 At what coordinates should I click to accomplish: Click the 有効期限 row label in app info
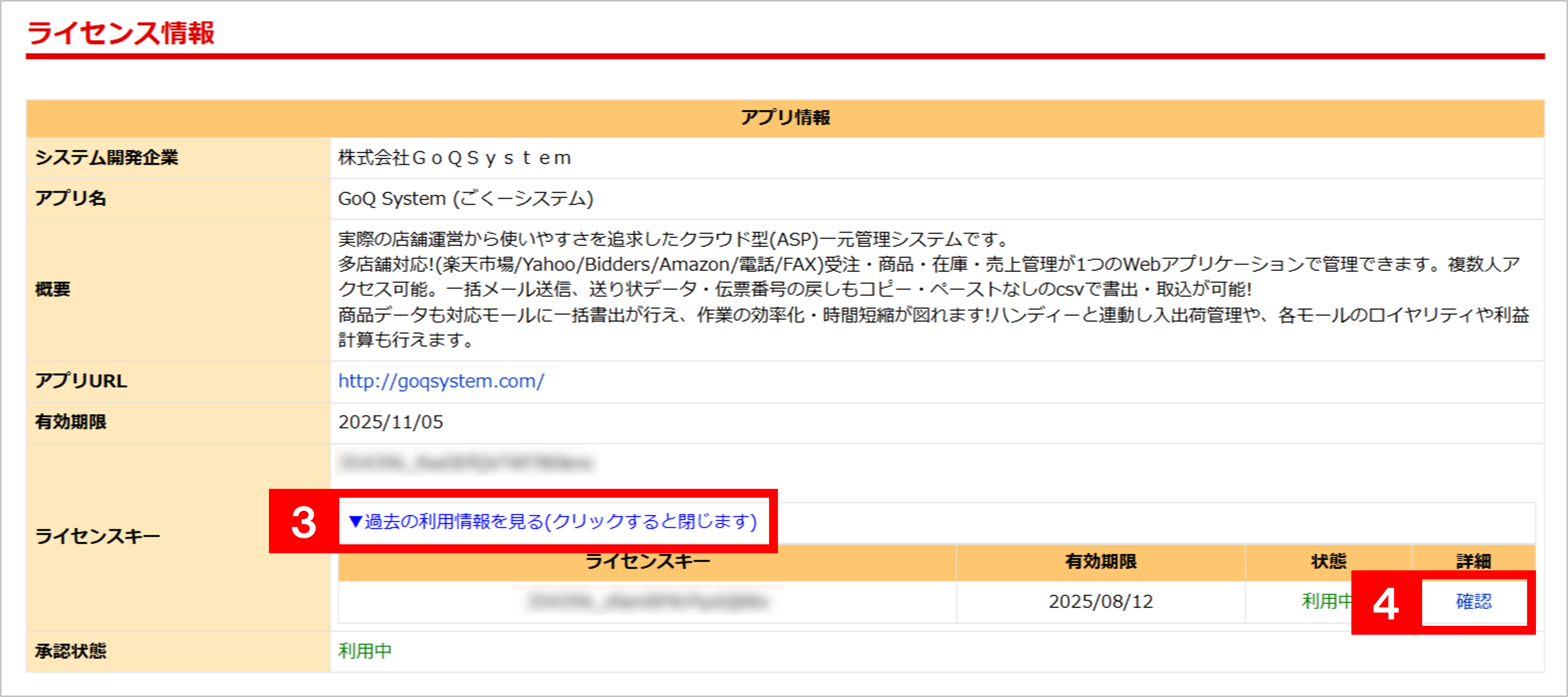[x=70, y=422]
